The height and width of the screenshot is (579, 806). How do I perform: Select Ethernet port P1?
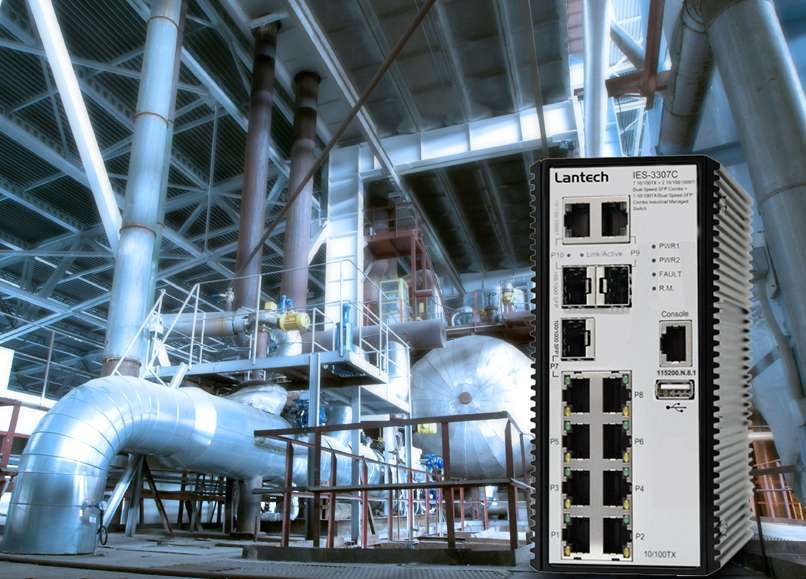[x=578, y=534]
